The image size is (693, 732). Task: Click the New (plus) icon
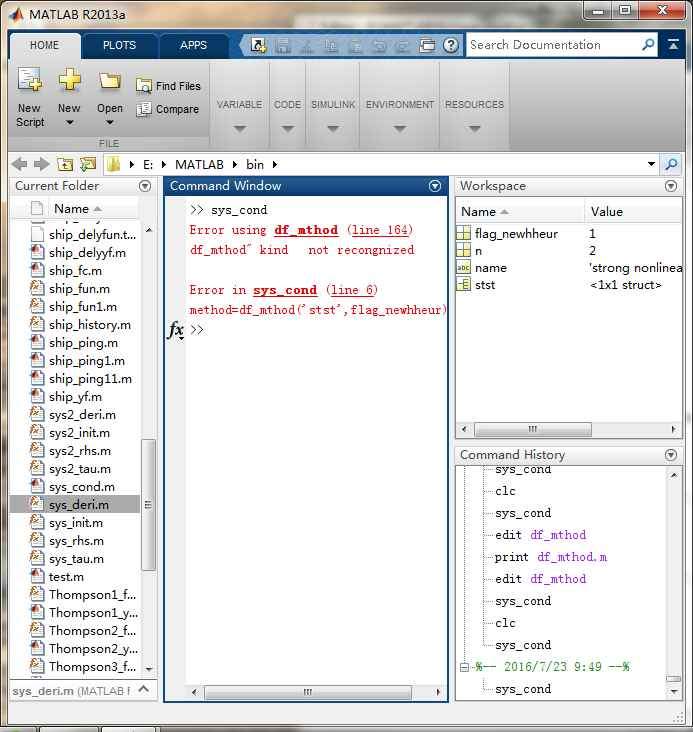[x=69, y=79]
